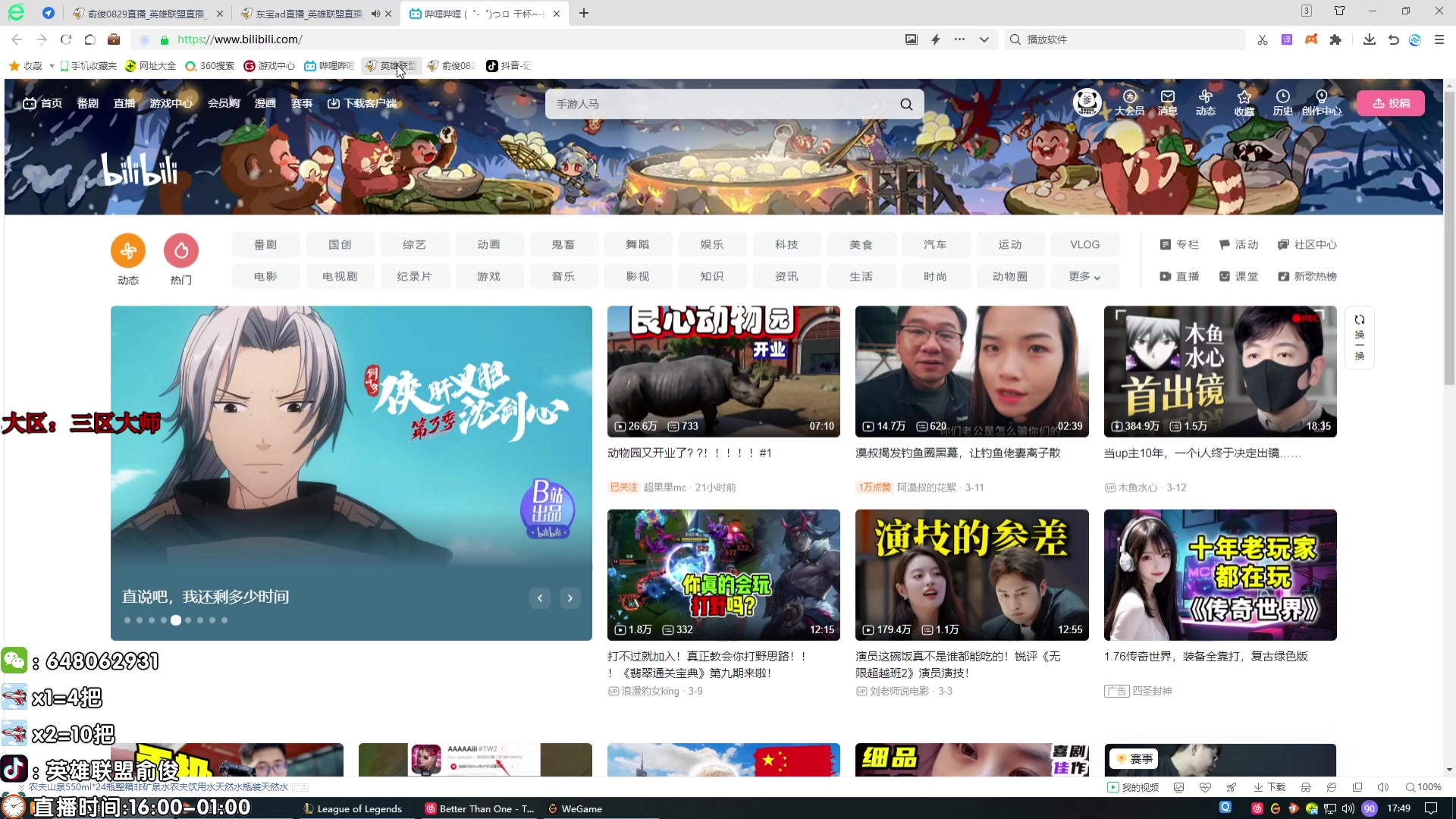Viewport: 1456px width, 819px height.
Task: Click the last carousel pagination dot
Action: [x=224, y=620]
